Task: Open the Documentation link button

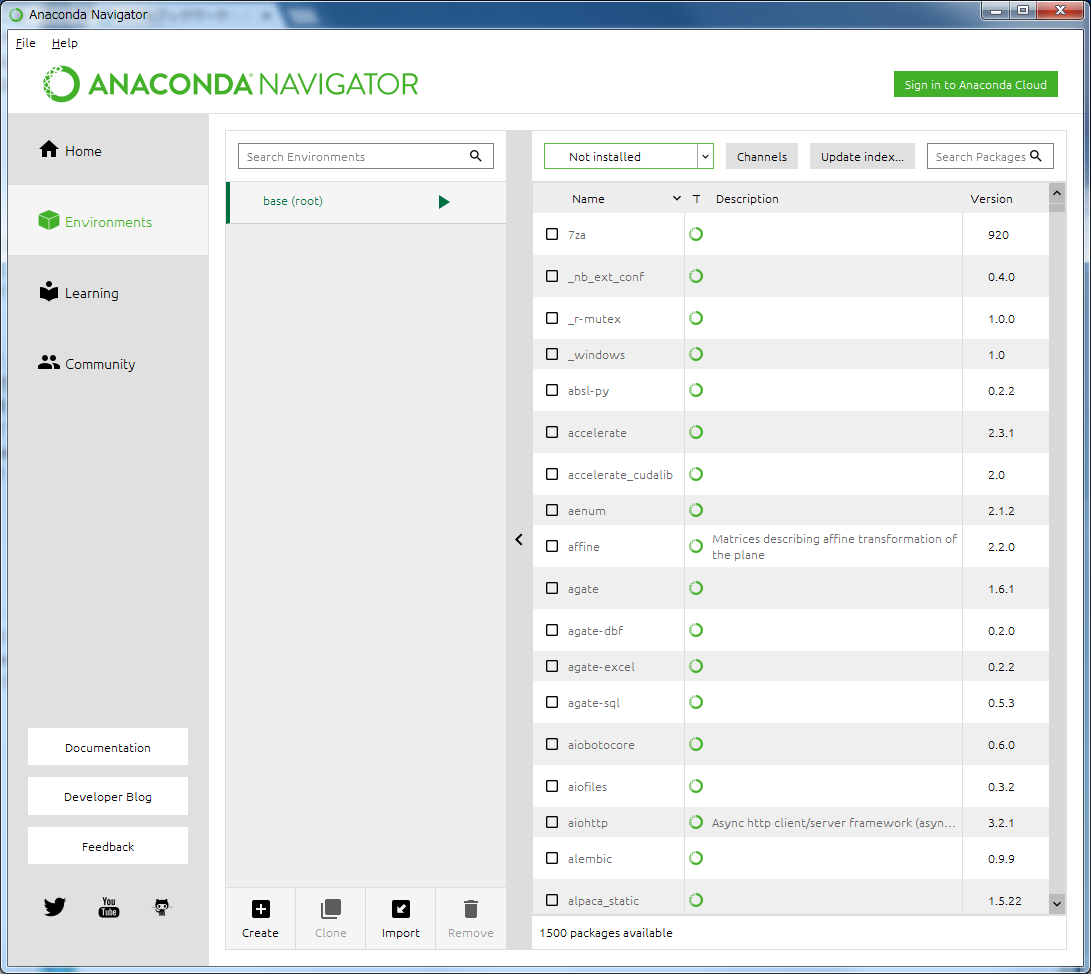Action: coord(108,747)
